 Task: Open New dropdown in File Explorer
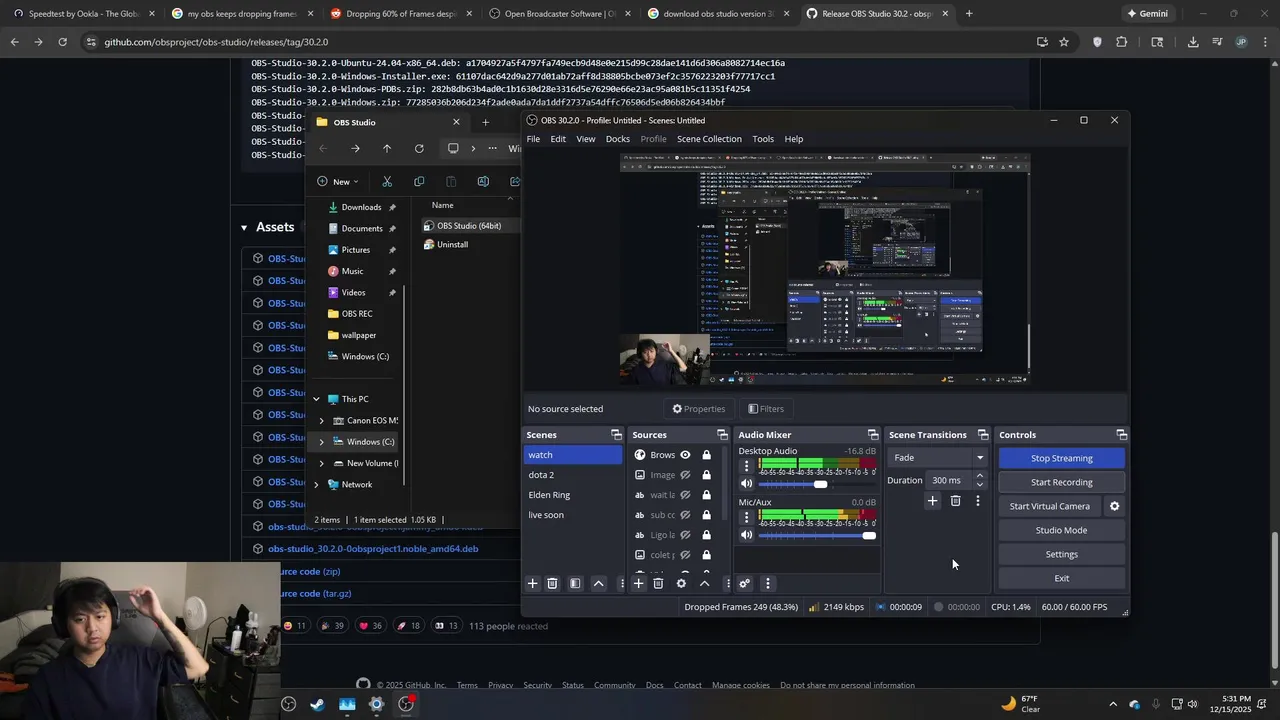[x=340, y=181]
